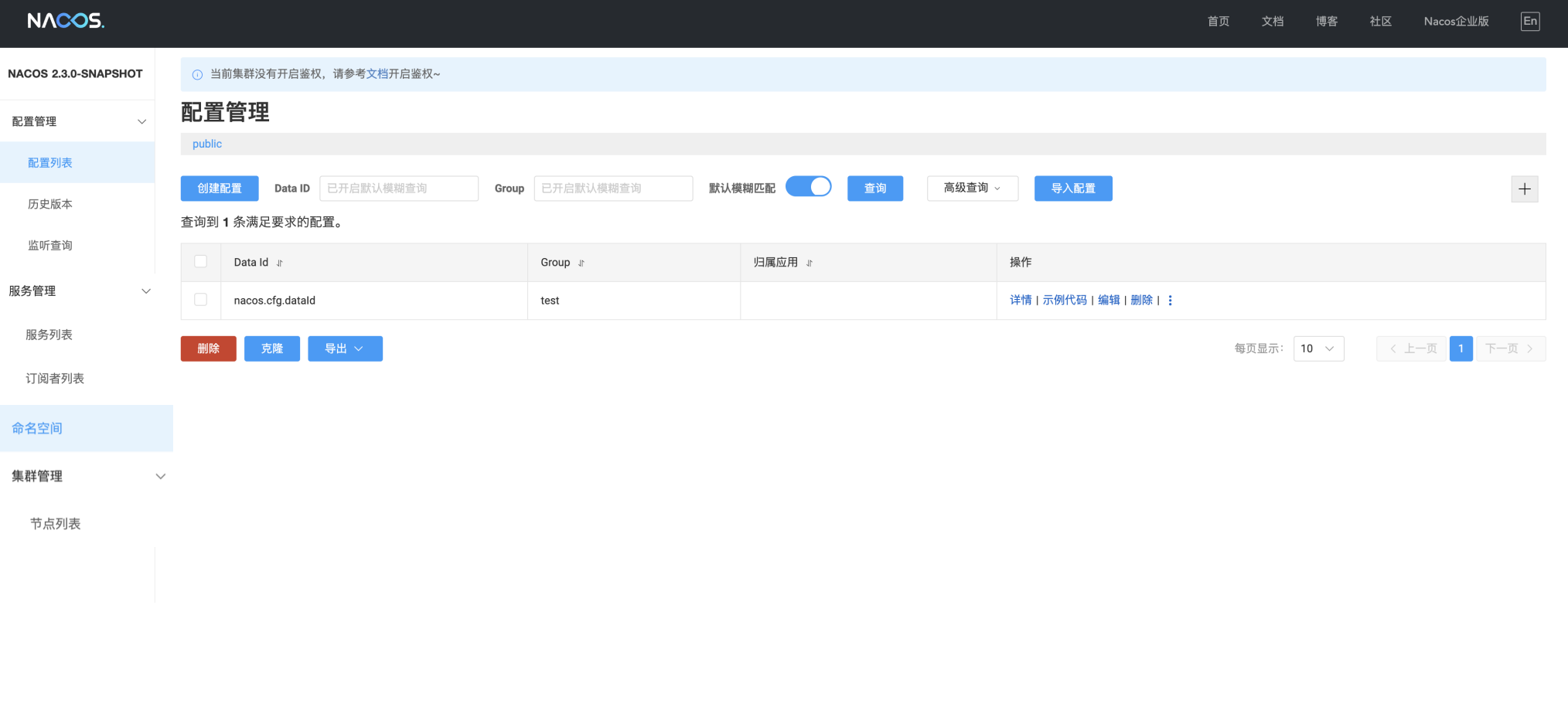Open Nacos企业版 link
The image size is (1568, 714).
[x=1457, y=22]
